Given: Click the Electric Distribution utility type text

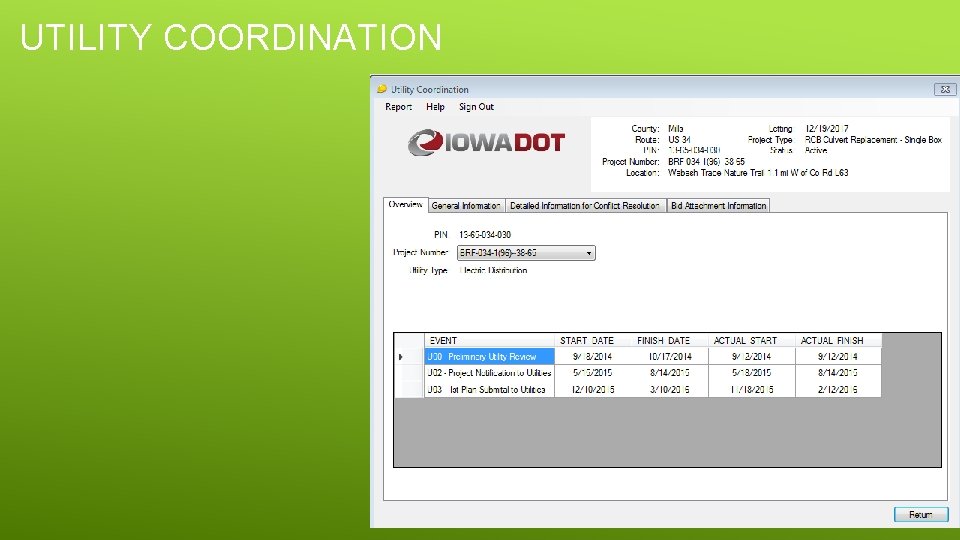Looking at the screenshot, I should coord(493,270).
